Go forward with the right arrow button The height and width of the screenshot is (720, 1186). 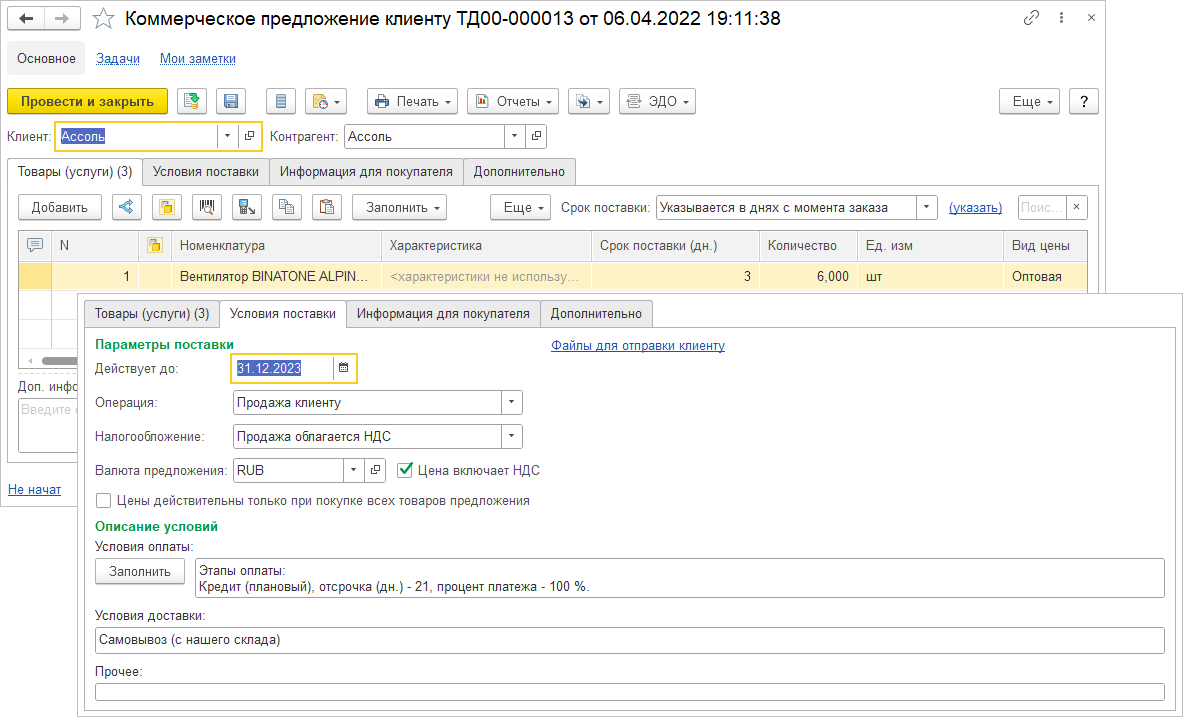coord(63,18)
